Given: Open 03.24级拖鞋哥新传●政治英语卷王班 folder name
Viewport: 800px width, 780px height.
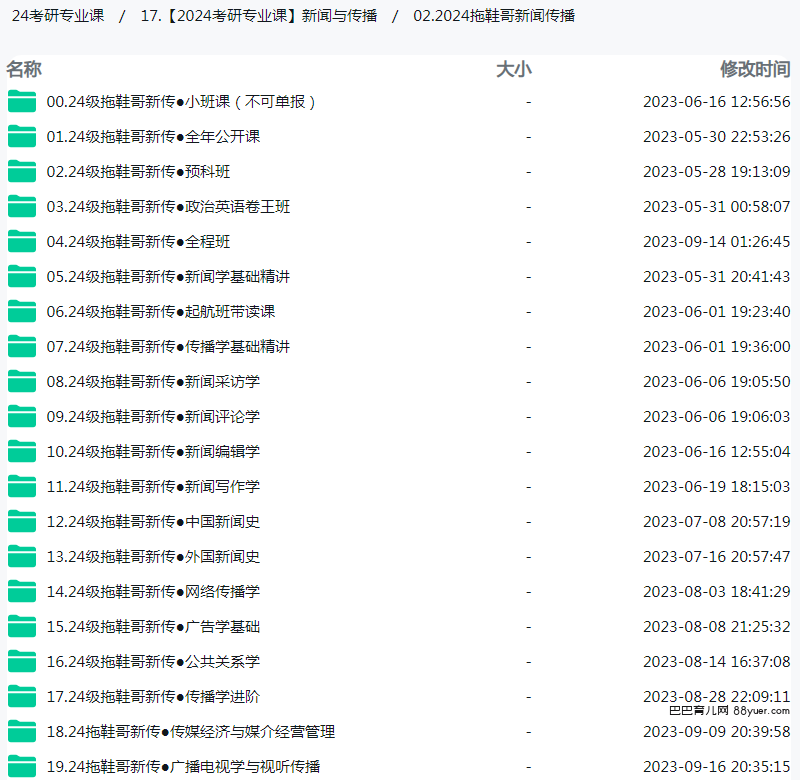Looking at the screenshot, I should click(168, 207).
